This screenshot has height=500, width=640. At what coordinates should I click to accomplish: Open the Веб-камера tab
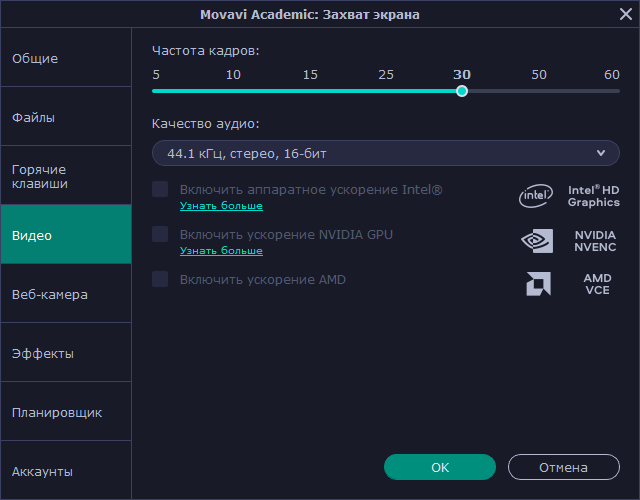pos(66,293)
